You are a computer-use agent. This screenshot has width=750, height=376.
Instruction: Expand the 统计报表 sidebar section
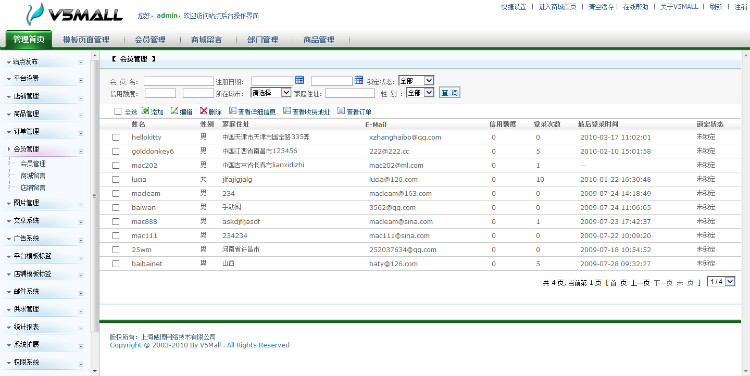pos(26,327)
